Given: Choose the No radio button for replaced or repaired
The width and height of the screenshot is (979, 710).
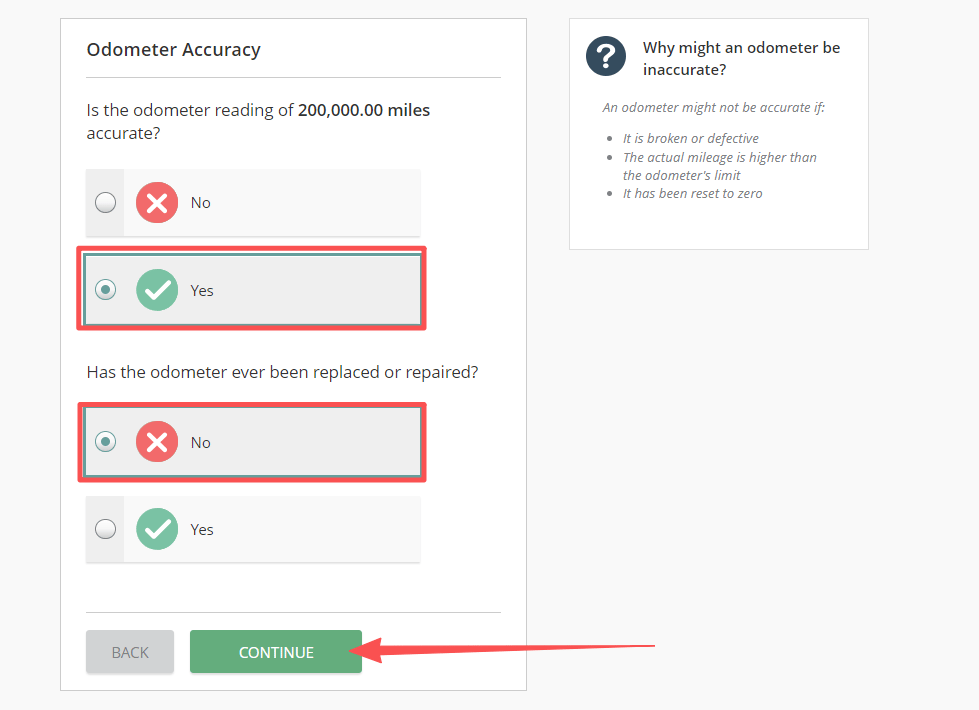Looking at the screenshot, I should pyautogui.click(x=105, y=442).
